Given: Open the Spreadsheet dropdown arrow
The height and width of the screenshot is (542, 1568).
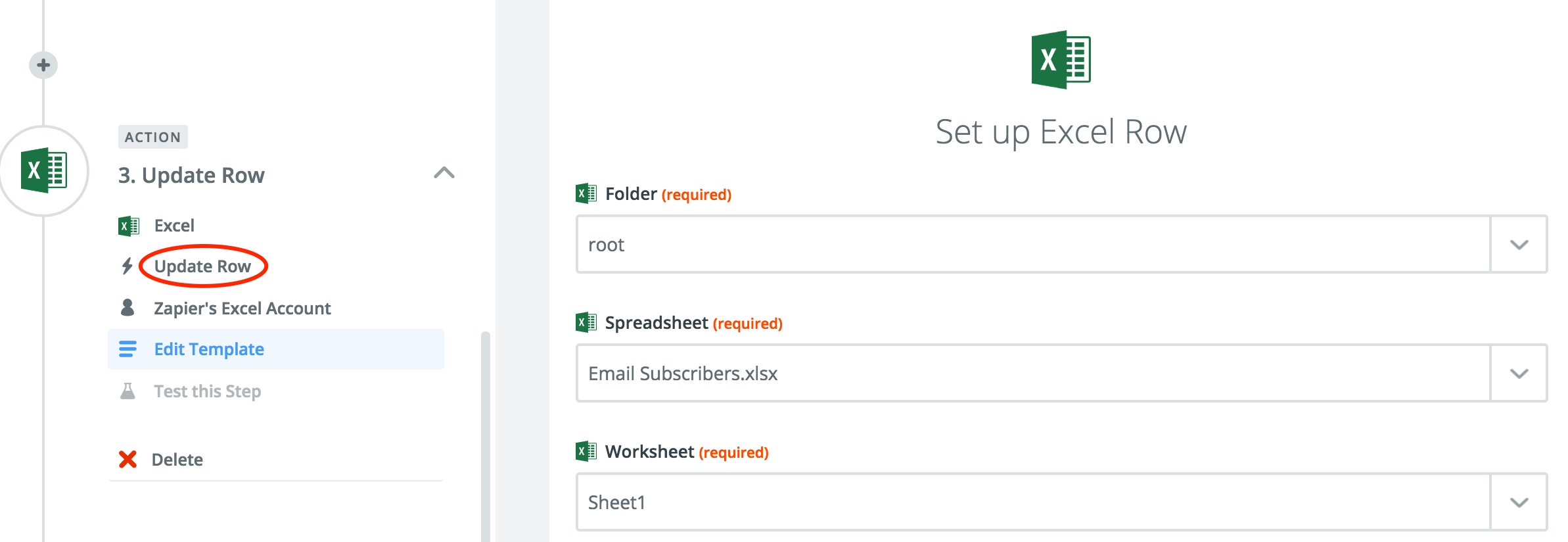Looking at the screenshot, I should 1519,374.
